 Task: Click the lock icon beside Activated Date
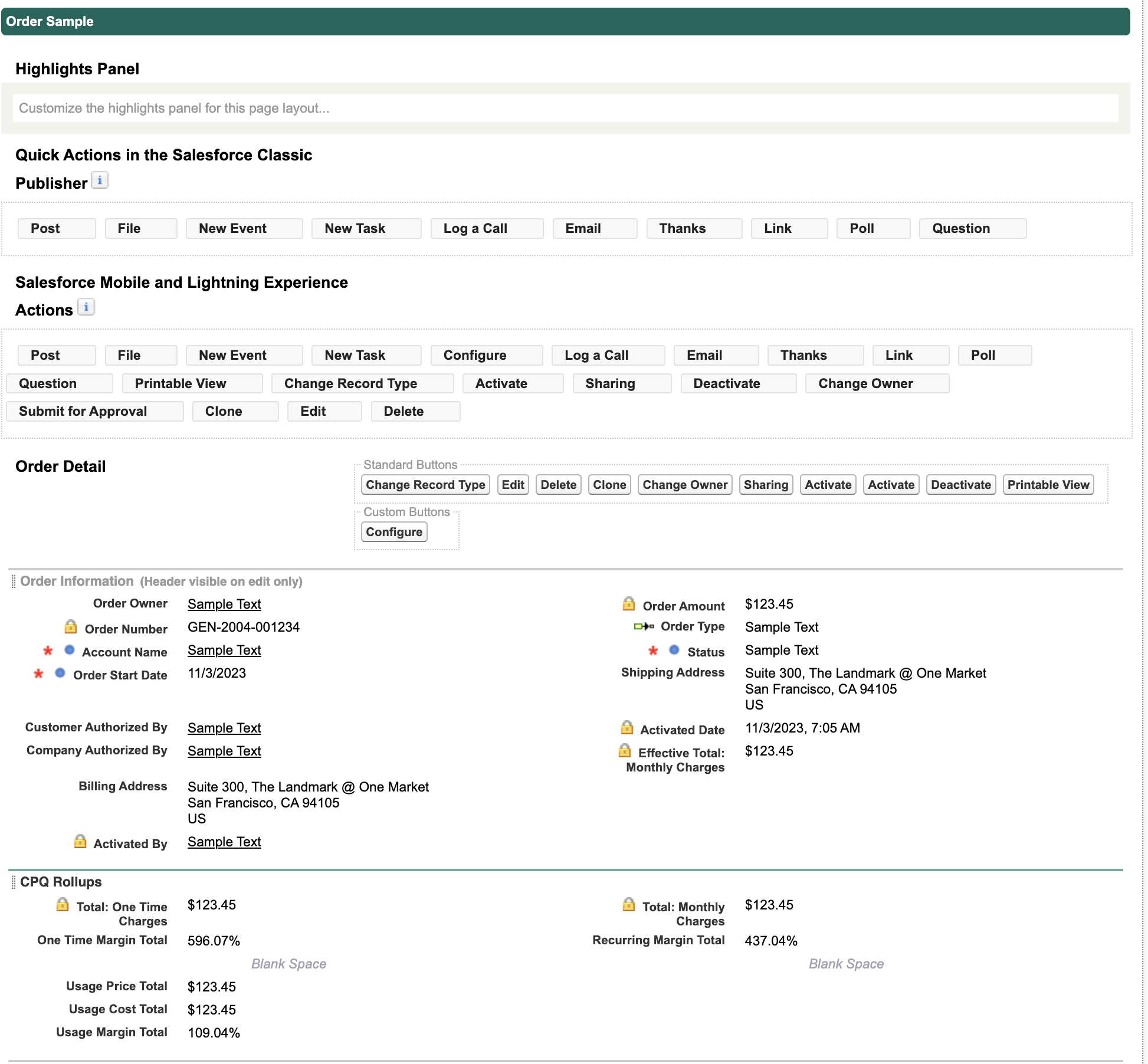tap(627, 727)
